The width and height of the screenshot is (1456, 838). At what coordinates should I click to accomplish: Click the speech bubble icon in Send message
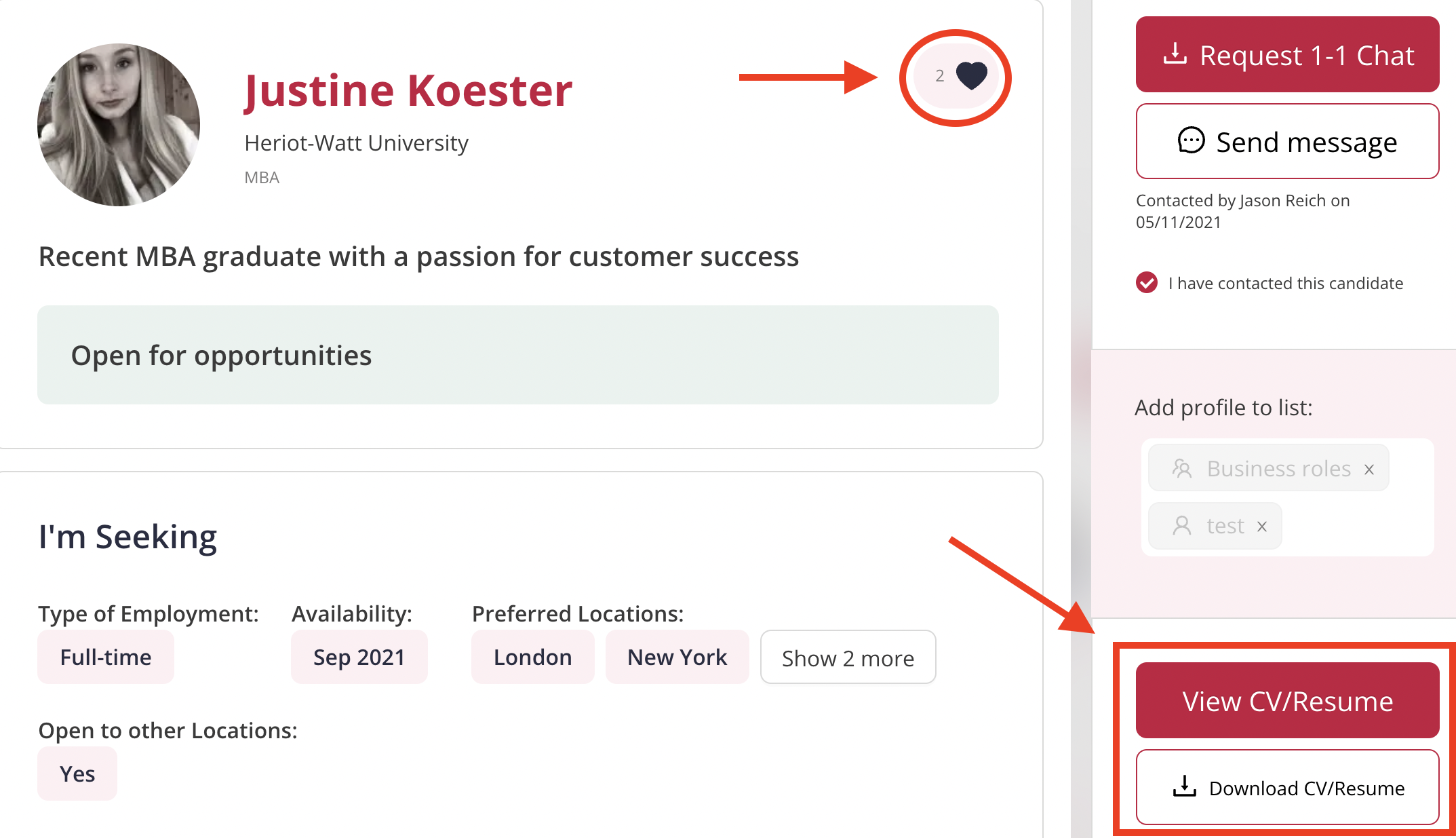[x=1191, y=141]
